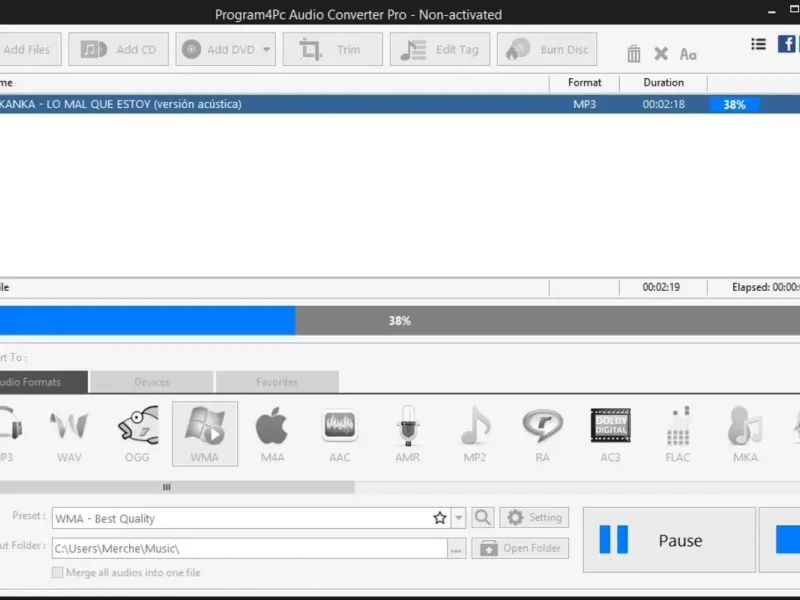Open the Edit Tag tool
Image resolution: width=800 pixels, height=600 pixels.
pos(440,49)
